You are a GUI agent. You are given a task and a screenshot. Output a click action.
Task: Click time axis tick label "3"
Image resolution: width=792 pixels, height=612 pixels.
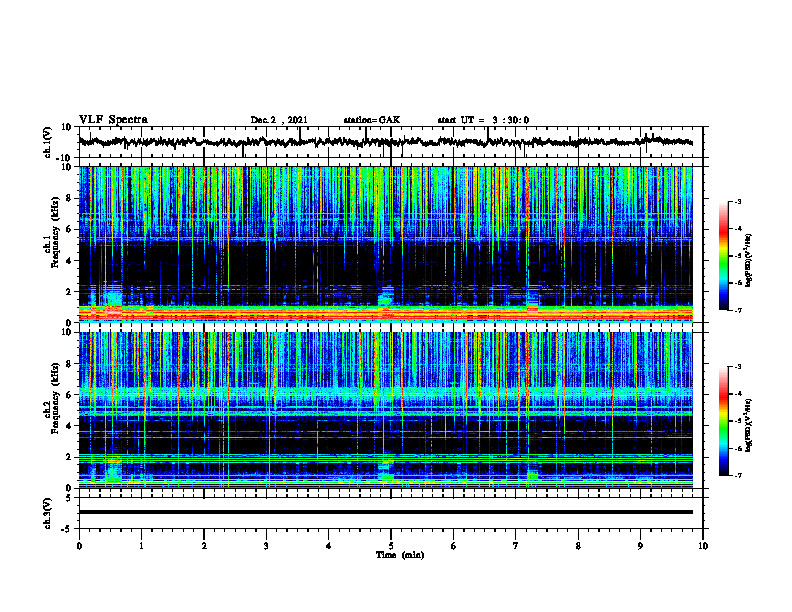click(266, 546)
